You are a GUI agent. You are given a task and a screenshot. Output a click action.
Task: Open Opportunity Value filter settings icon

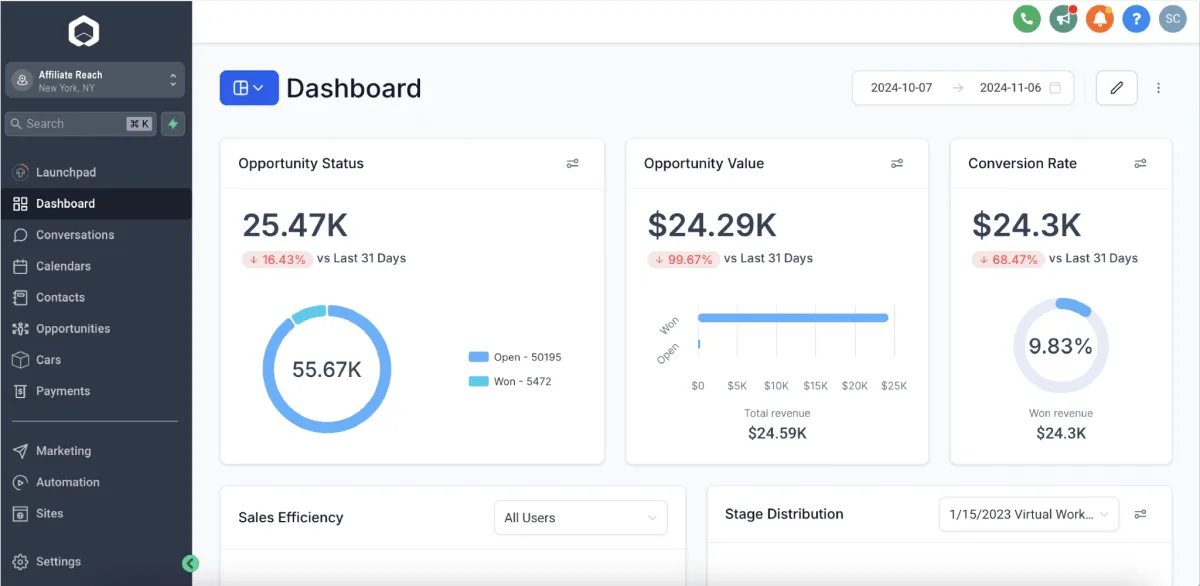(897, 164)
